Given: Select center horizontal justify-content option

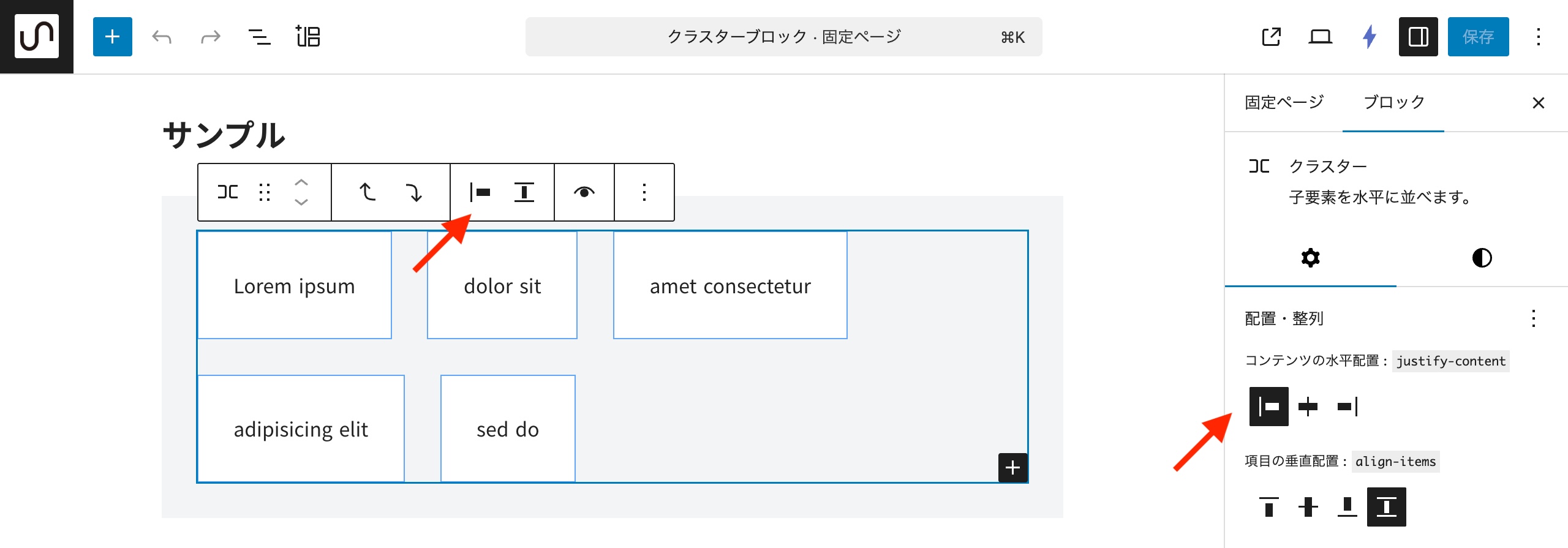Looking at the screenshot, I should (x=1308, y=407).
